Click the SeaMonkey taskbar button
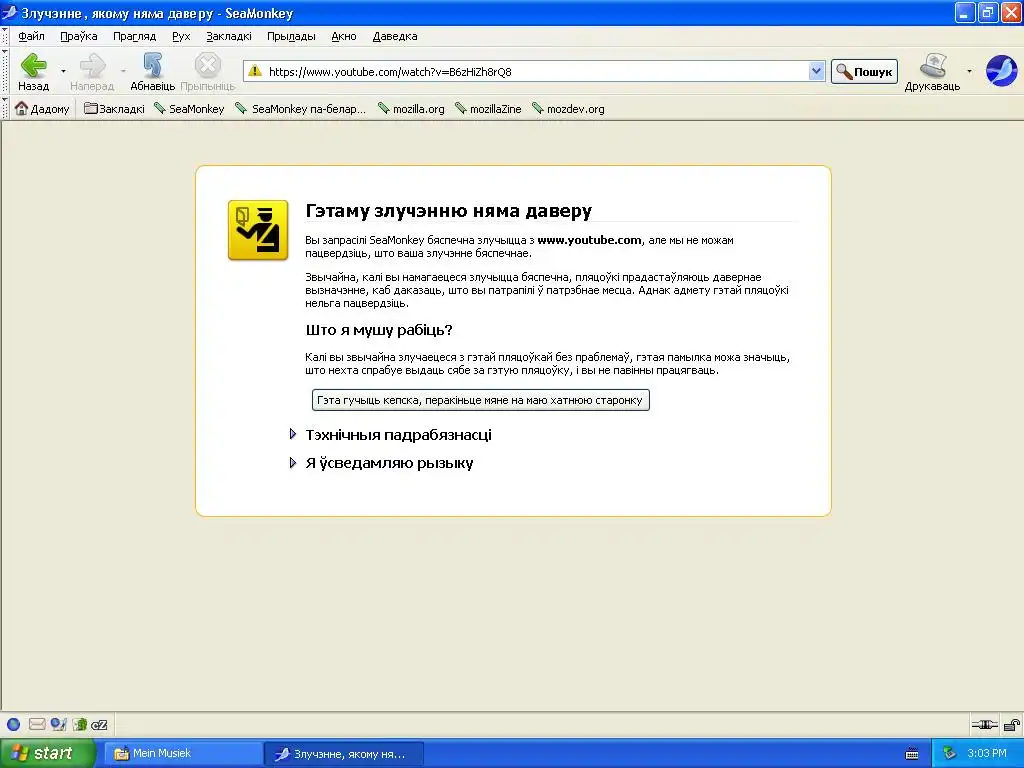 344,754
